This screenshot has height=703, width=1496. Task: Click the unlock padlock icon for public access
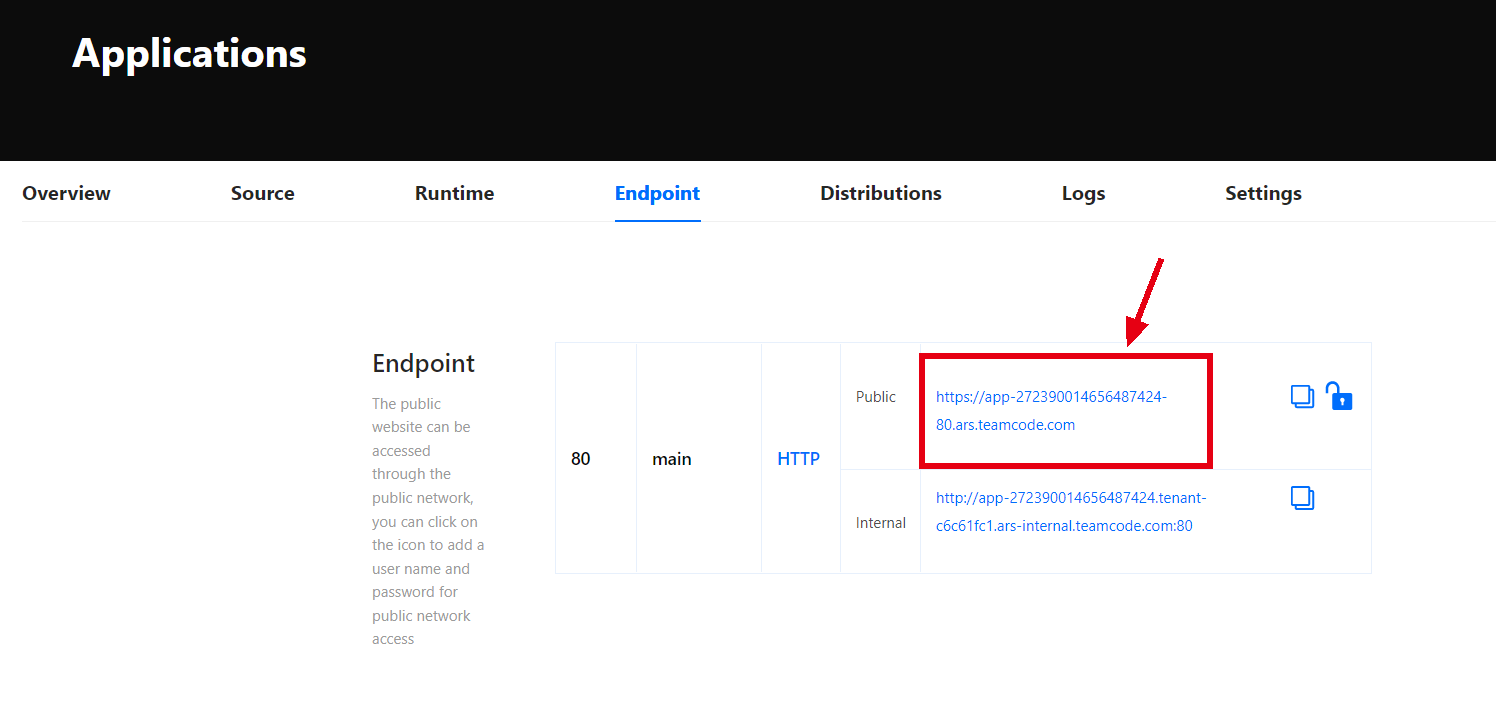(x=1339, y=396)
